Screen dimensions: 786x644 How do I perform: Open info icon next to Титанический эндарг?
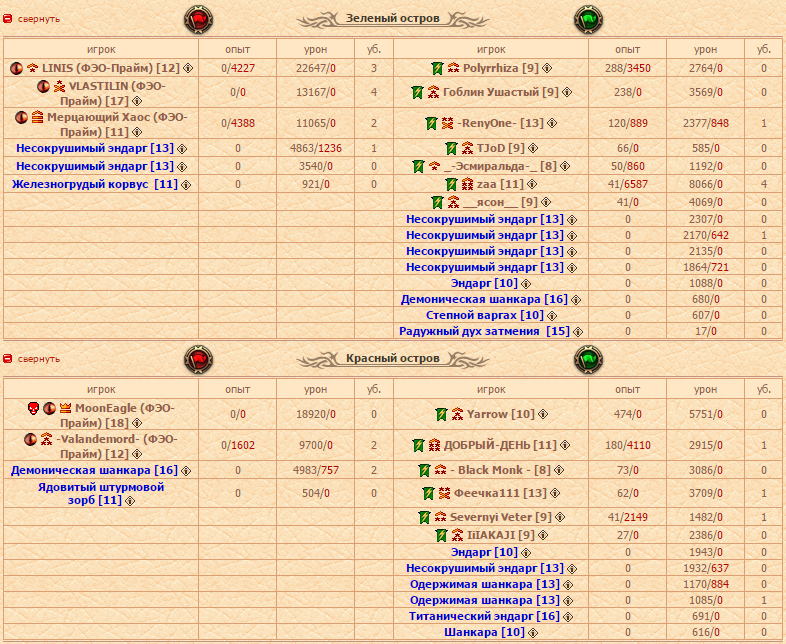point(568,616)
